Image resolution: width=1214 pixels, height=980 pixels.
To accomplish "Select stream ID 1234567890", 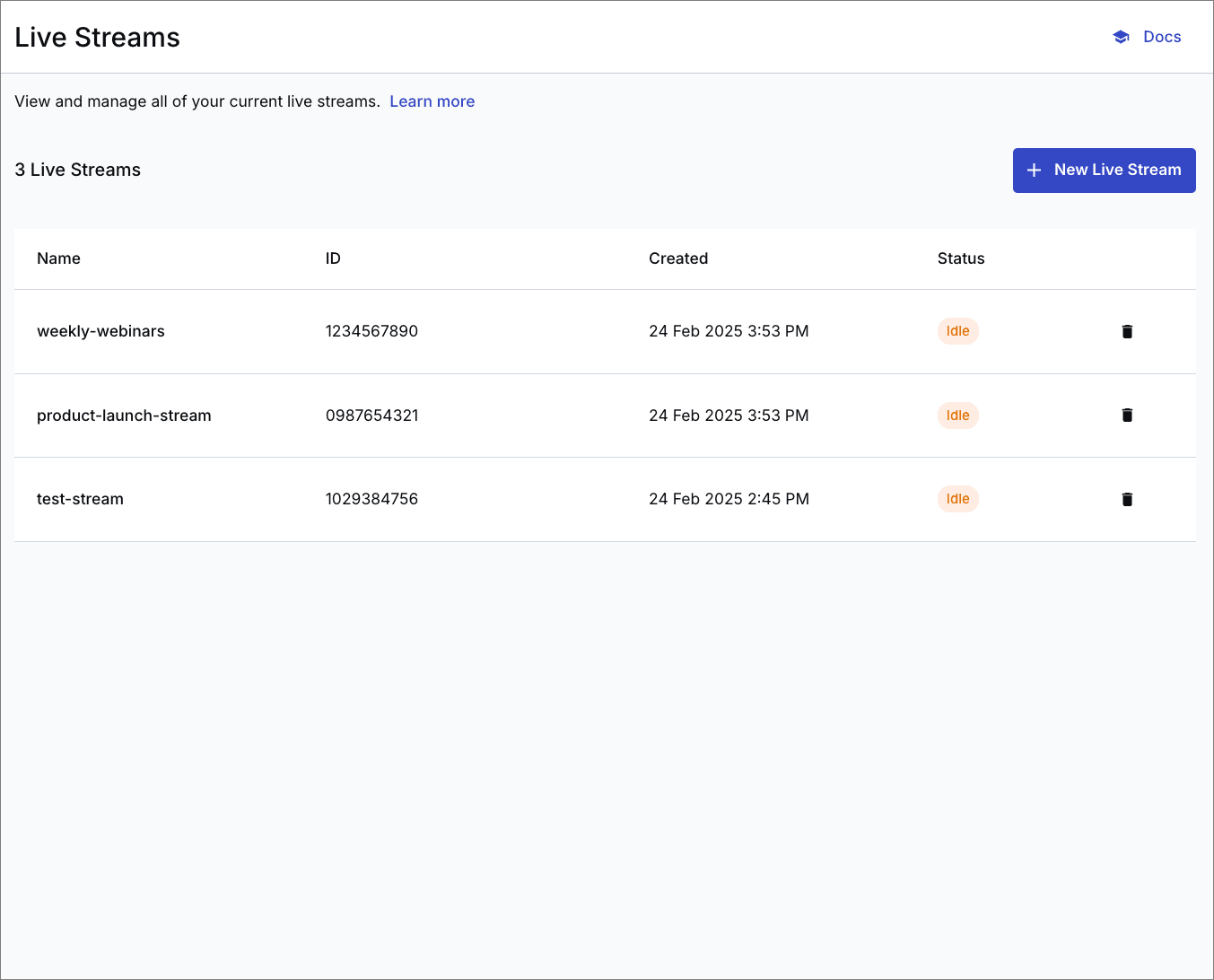I will (x=371, y=331).
